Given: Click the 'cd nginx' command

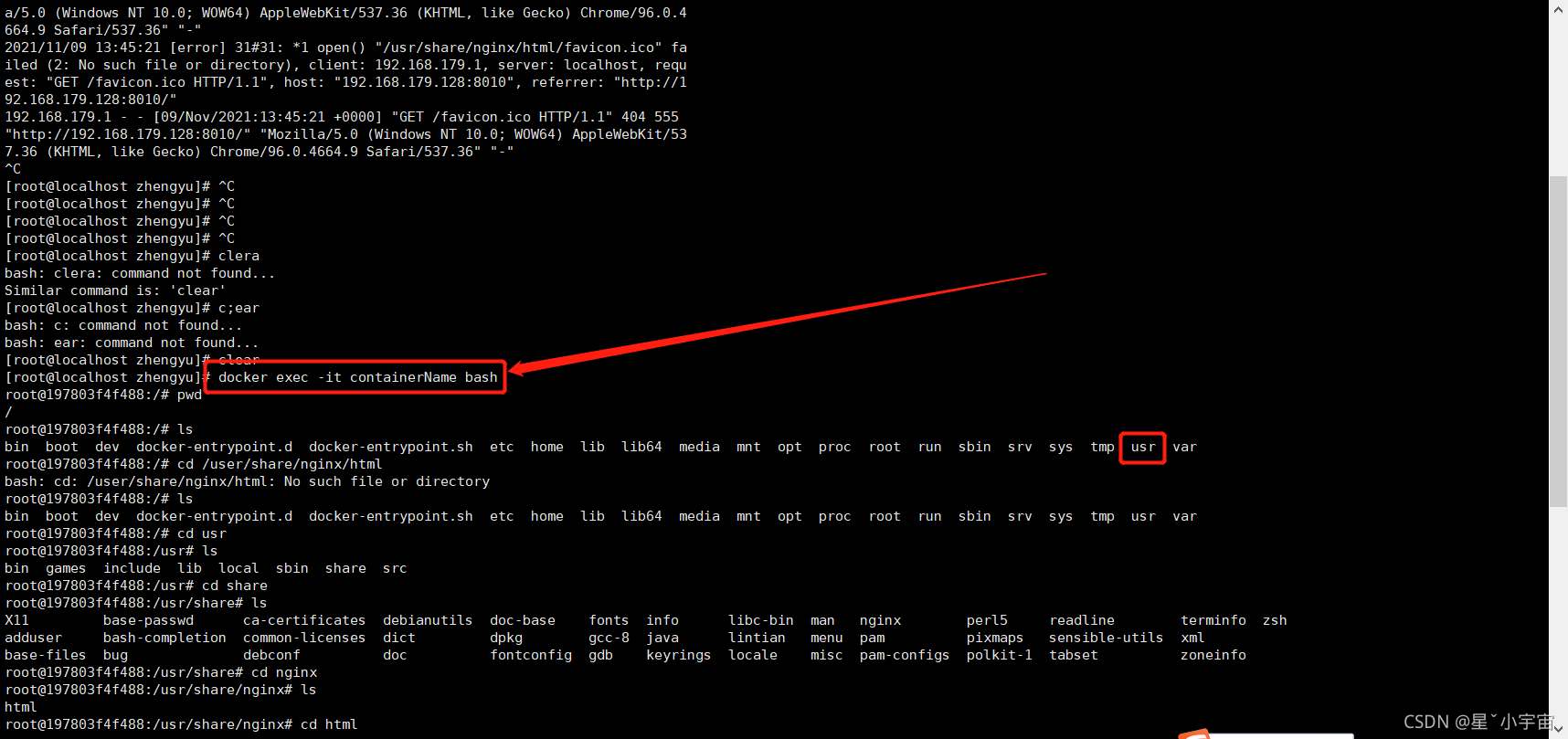Looking at the screenshot, I should coord(284,672).
